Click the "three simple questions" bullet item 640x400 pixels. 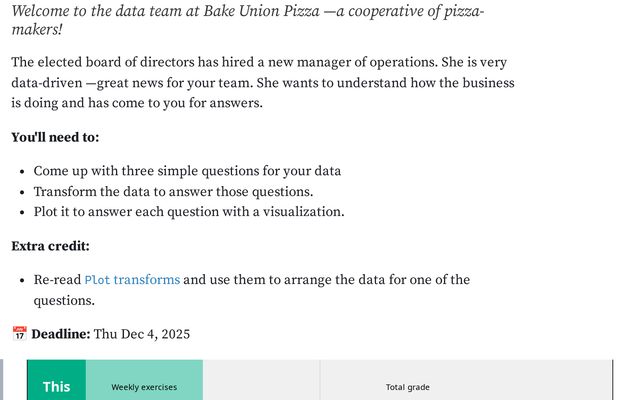click(187, 171)
